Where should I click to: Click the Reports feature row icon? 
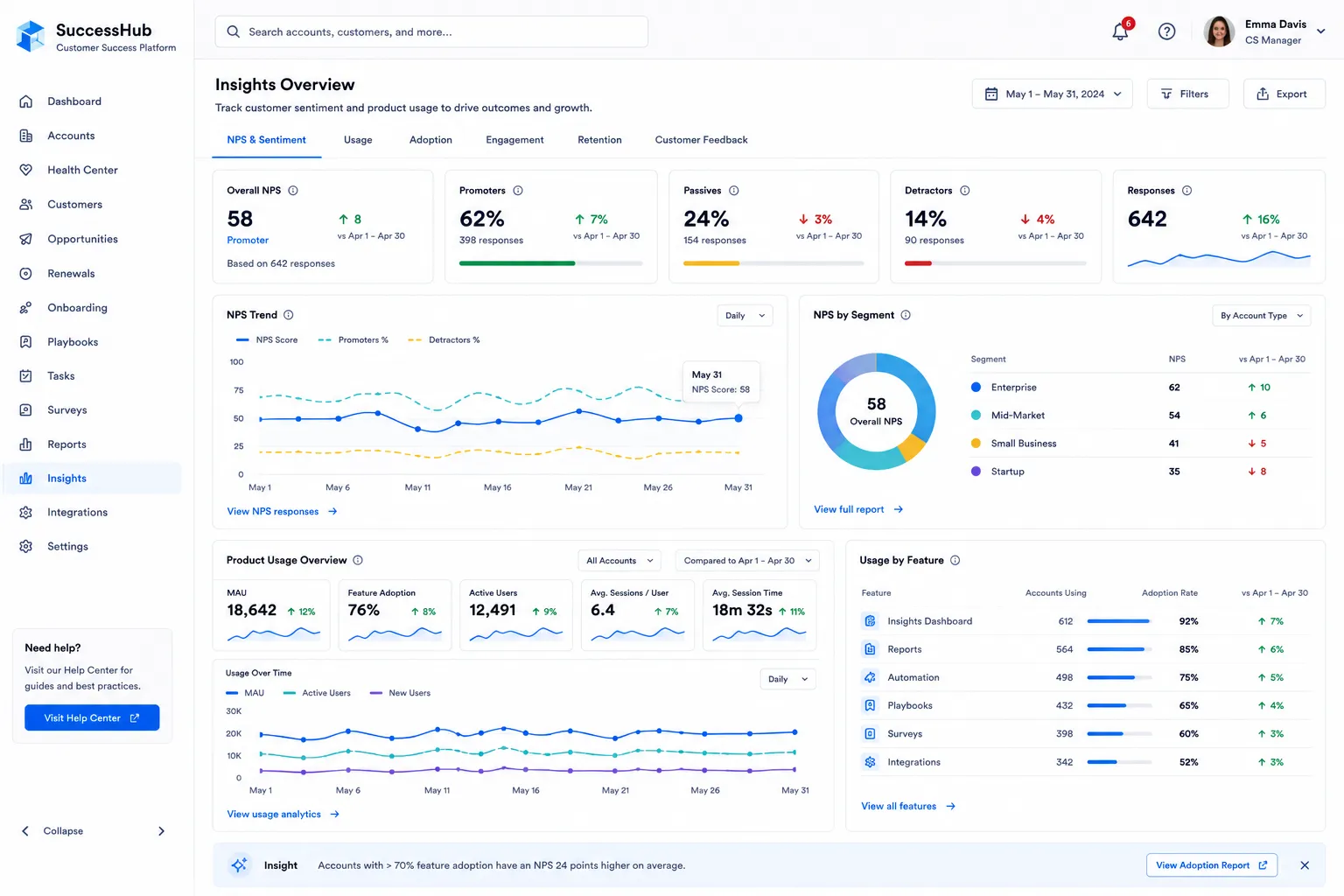[x=870, y=649]
